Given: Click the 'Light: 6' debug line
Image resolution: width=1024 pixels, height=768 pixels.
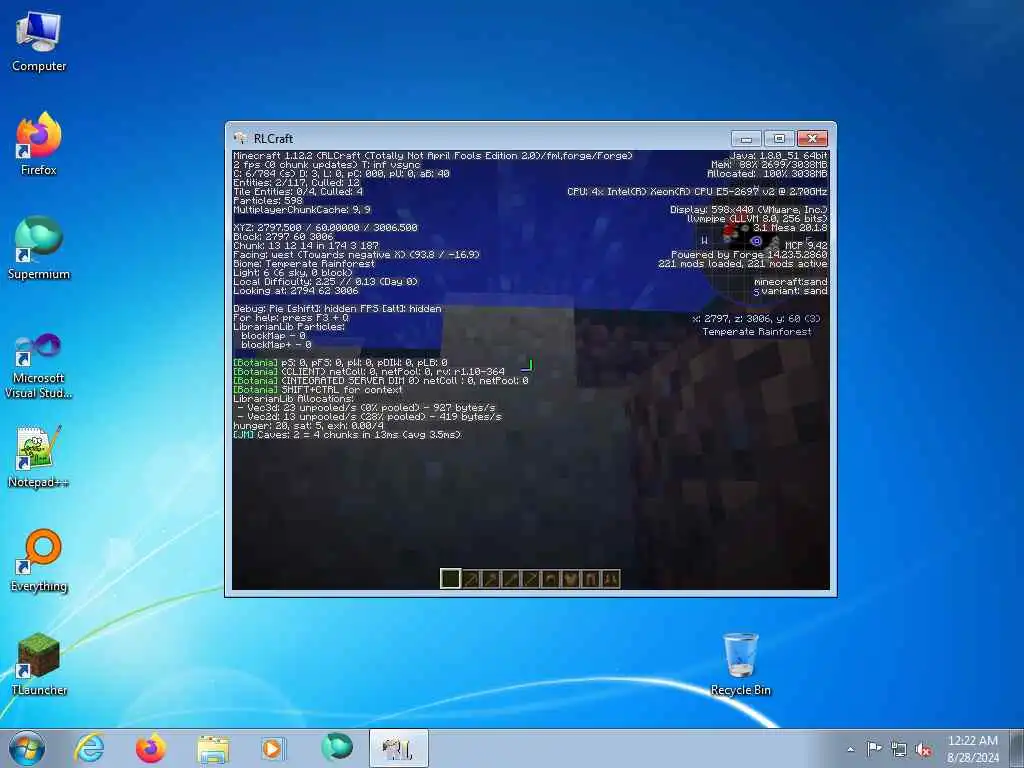Looking at the screenshot, I should pyautogui.click(x=293, y=272).
